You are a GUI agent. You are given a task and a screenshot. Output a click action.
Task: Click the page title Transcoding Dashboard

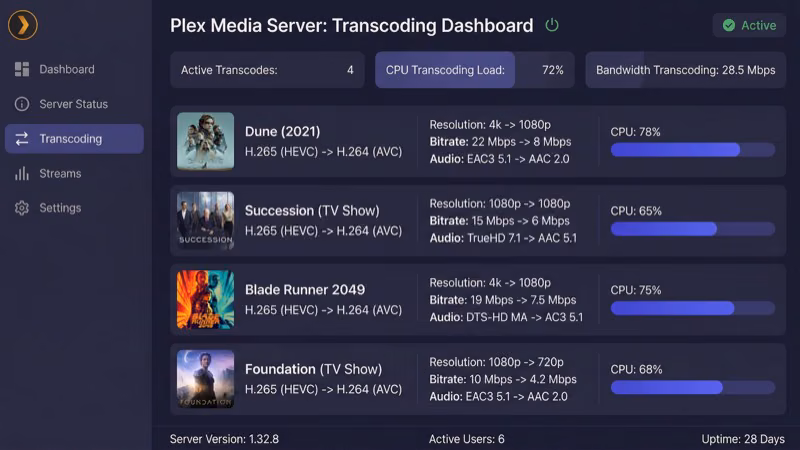click(352, 26)
